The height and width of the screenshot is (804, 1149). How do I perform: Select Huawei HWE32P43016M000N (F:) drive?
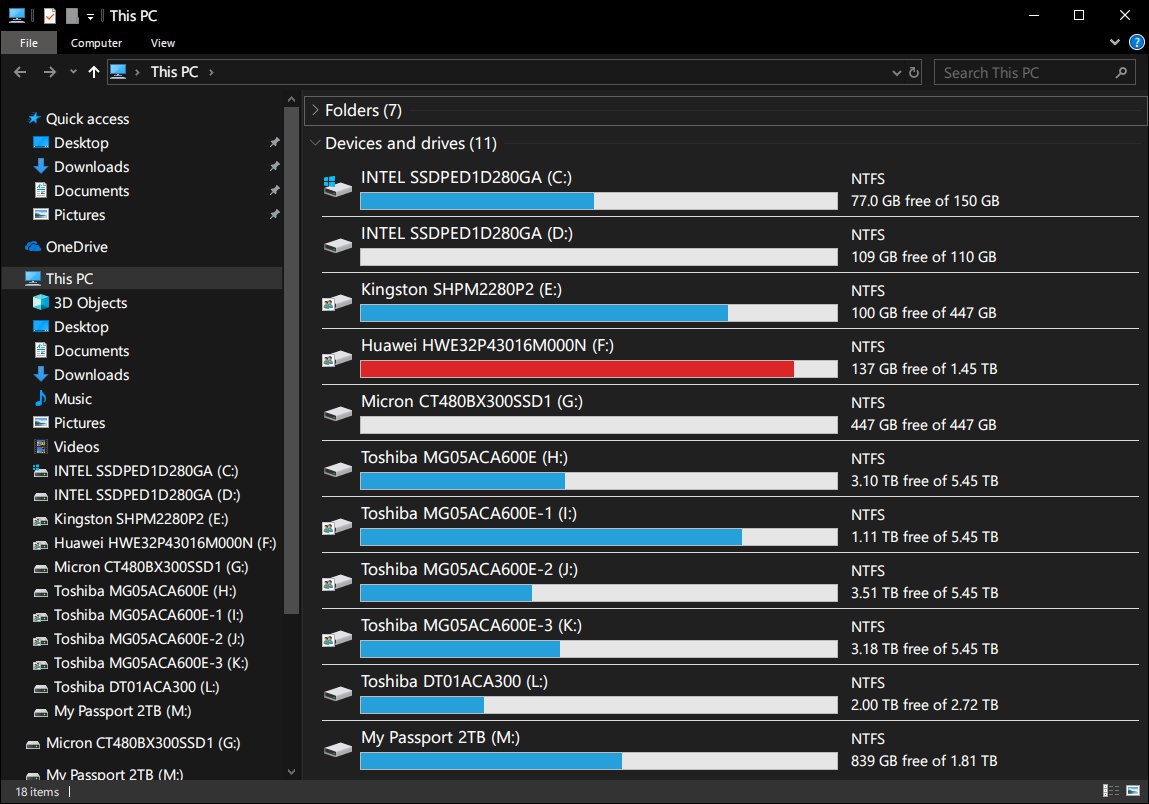point(486,346)
